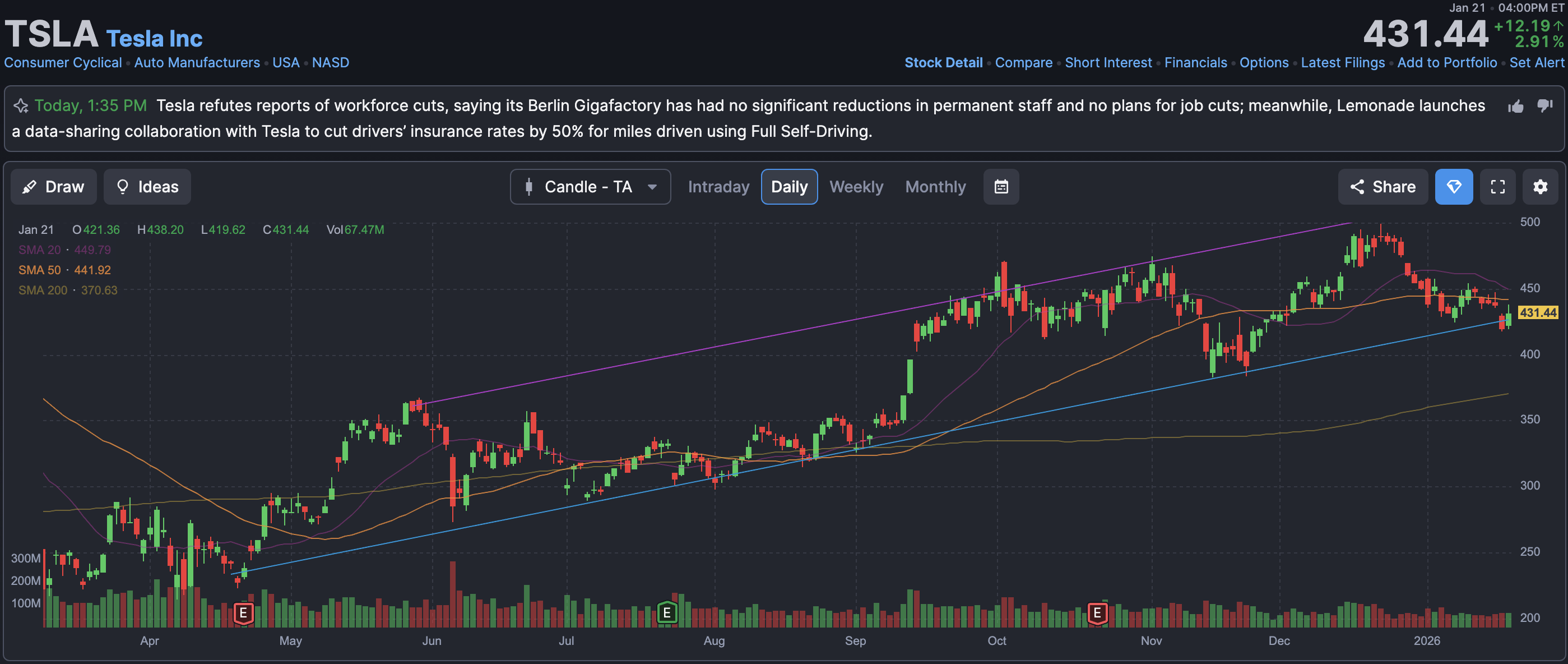
Task: Thumbs up the news summary
Action: 1516,107
